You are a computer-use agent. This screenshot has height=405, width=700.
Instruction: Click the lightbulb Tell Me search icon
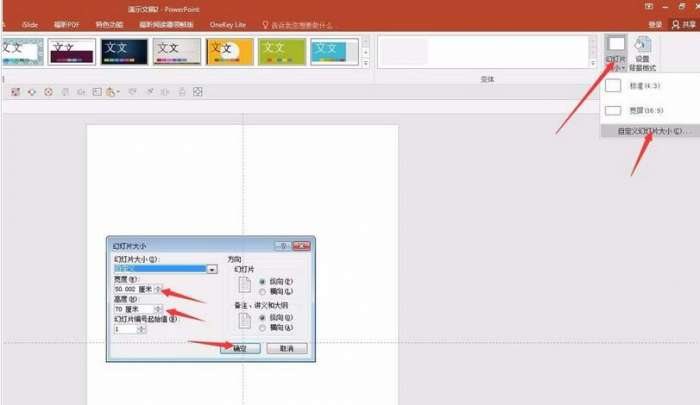tap(265, 25)
